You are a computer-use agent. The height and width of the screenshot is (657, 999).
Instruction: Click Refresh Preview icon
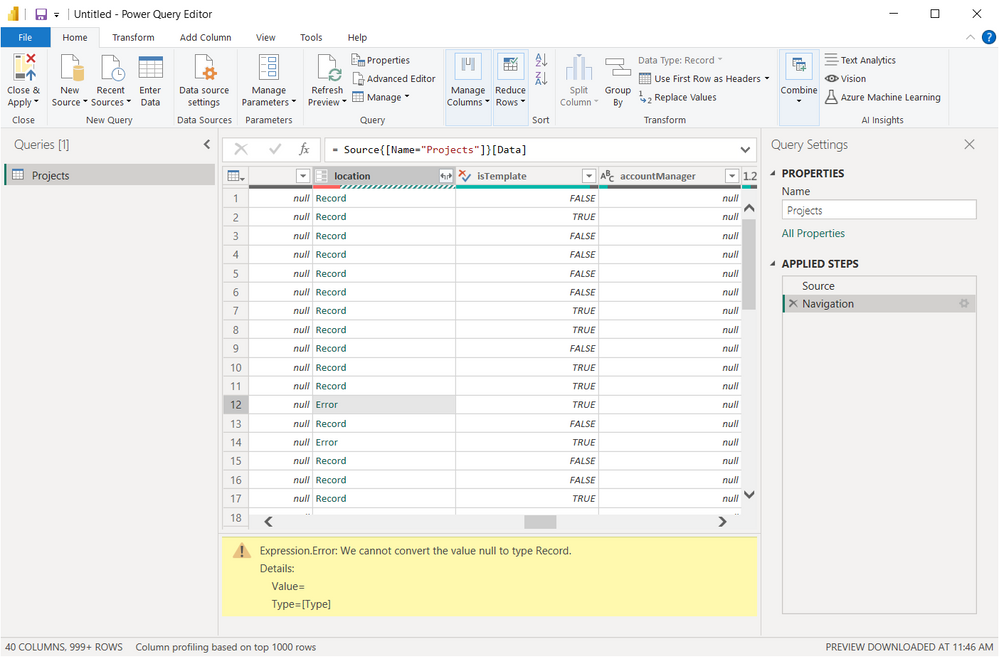(x=327, y=68)
